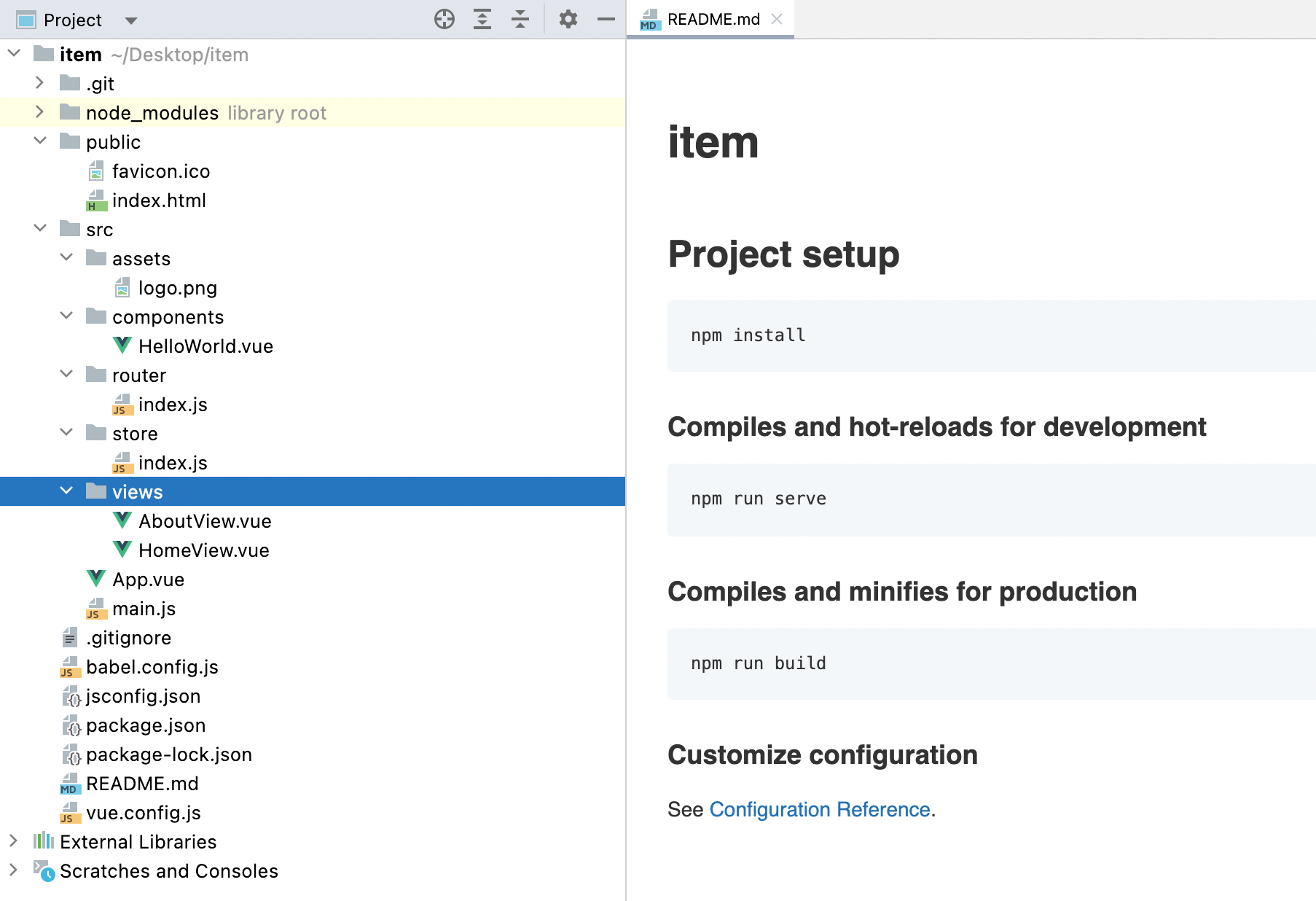Image resolution: width=1316 pixels, height=901 pixels.
Task: Click the router index.js file icon
Action: tap(122, 405)
